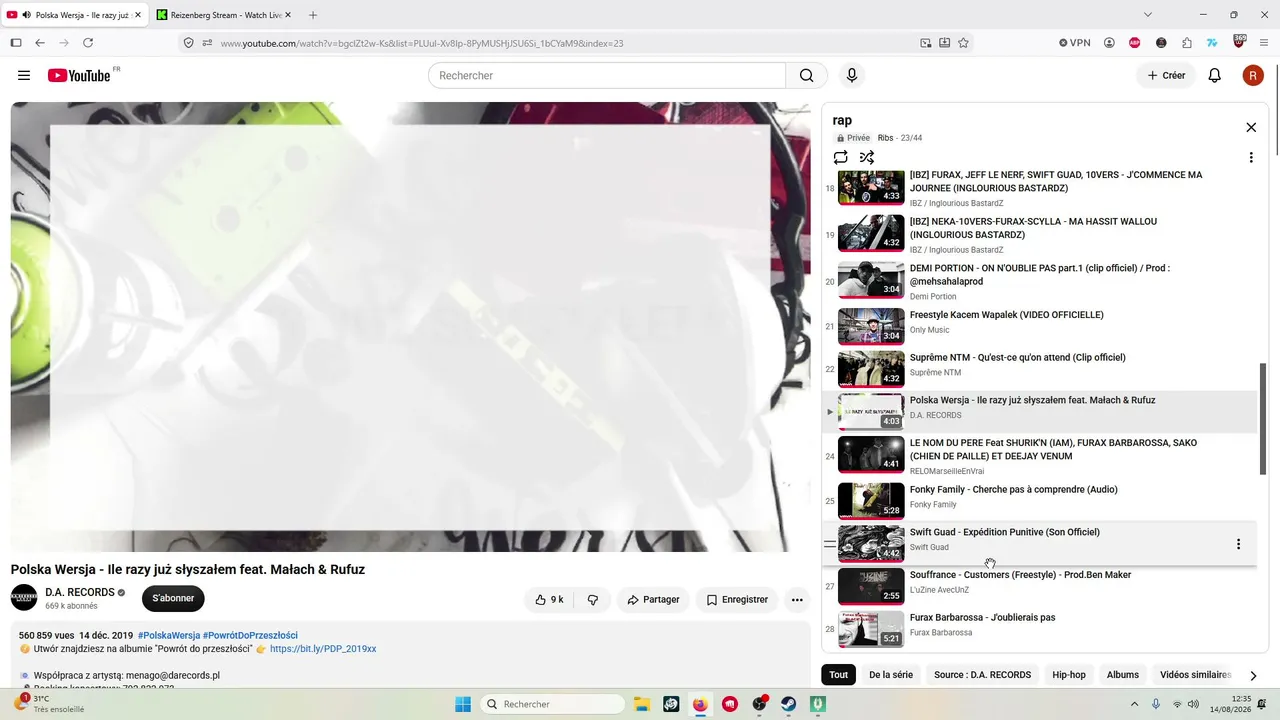Reload the current page
The image size is (1280, 720).
[88, 43]
